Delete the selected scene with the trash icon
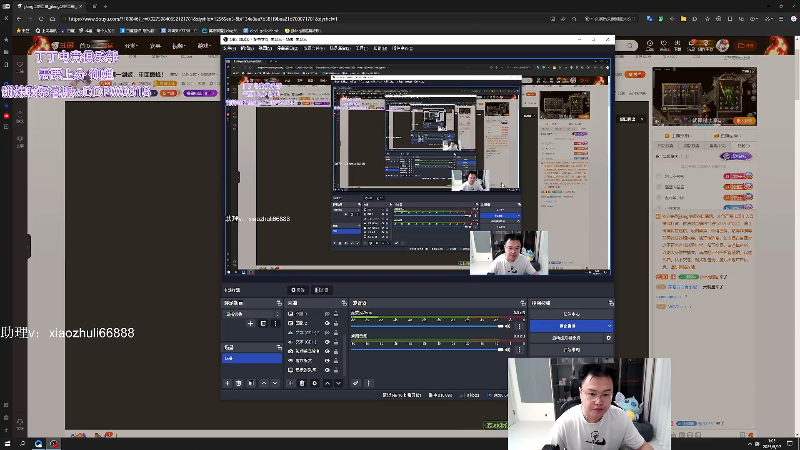The height and width of the screenshot is (450, 800). [239, 383]
